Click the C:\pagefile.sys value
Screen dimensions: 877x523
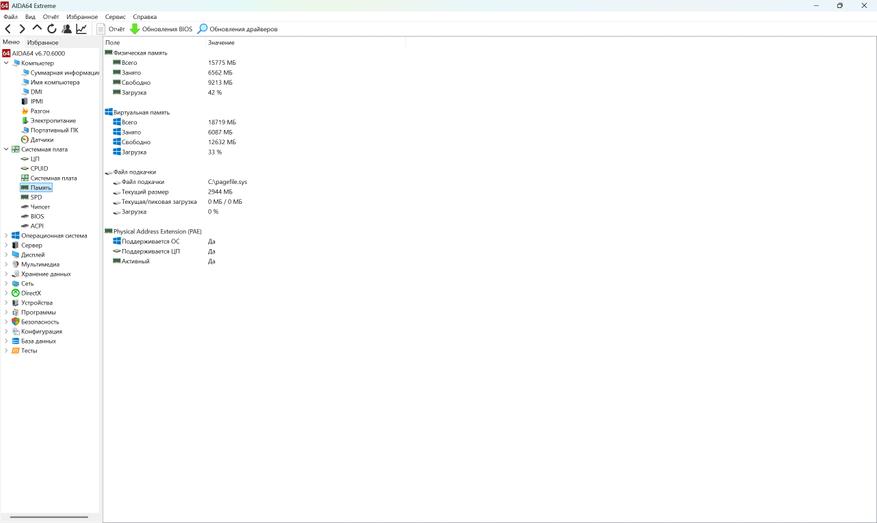227,182
